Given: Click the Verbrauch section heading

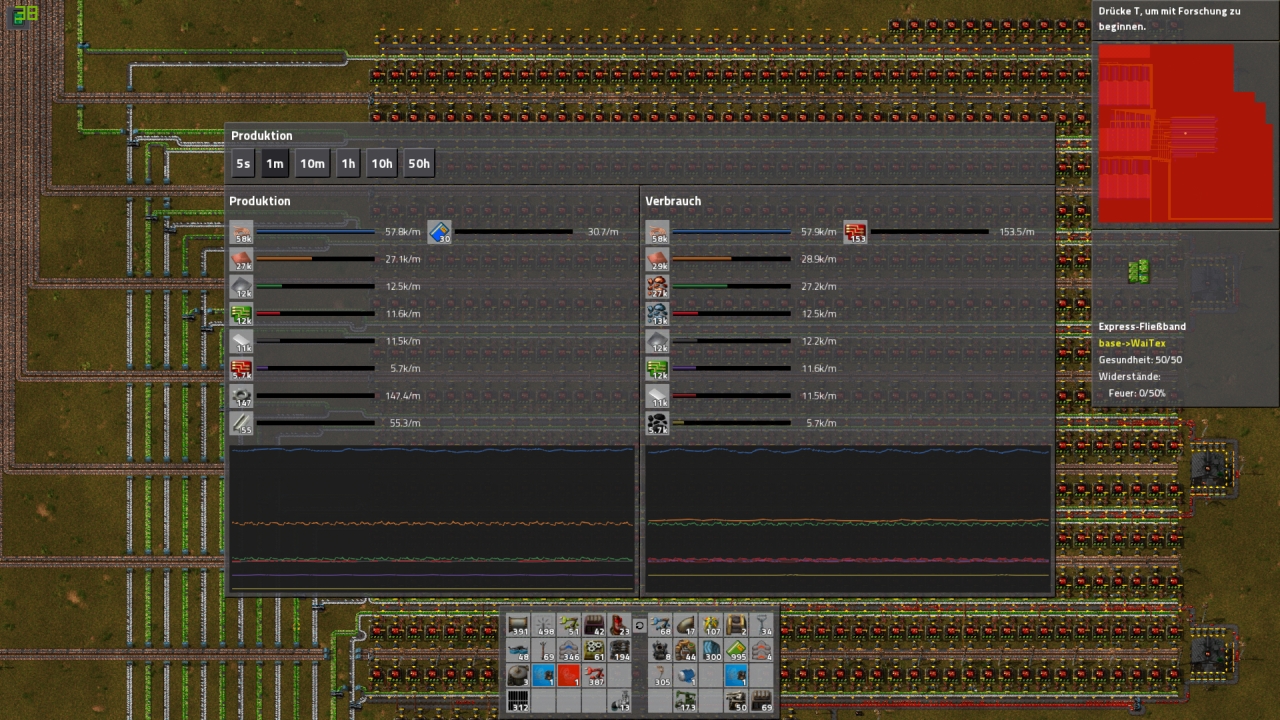Looking at the screenshot, I should coord(673,201).
